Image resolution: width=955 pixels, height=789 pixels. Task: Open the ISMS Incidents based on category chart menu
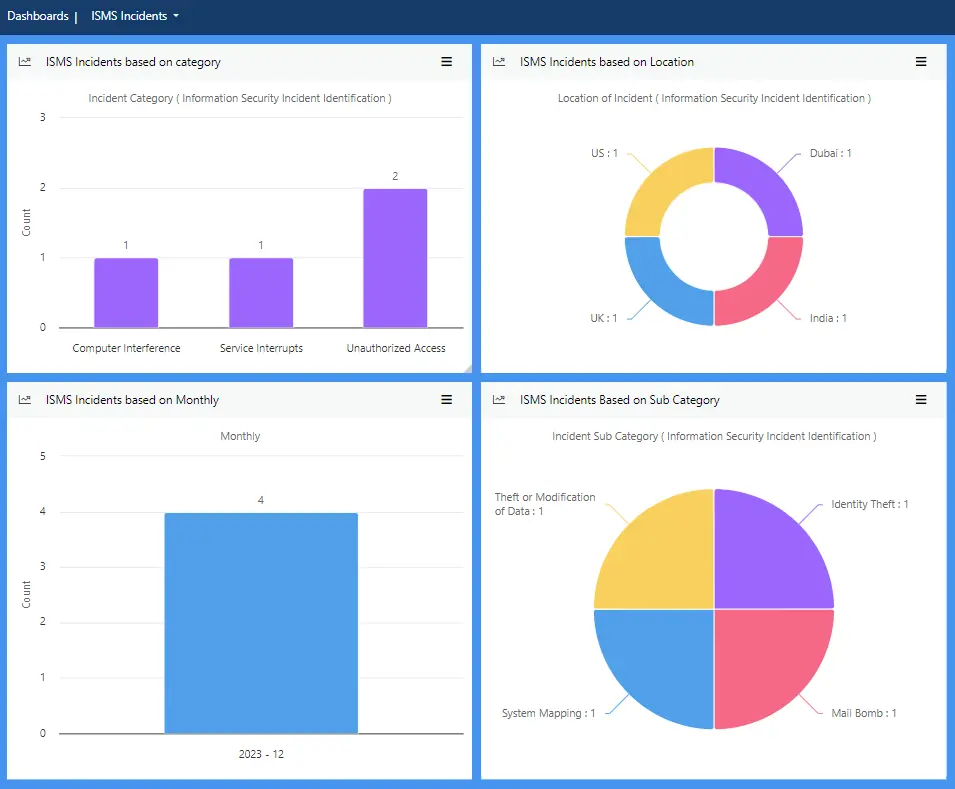(x=446, y=61)
